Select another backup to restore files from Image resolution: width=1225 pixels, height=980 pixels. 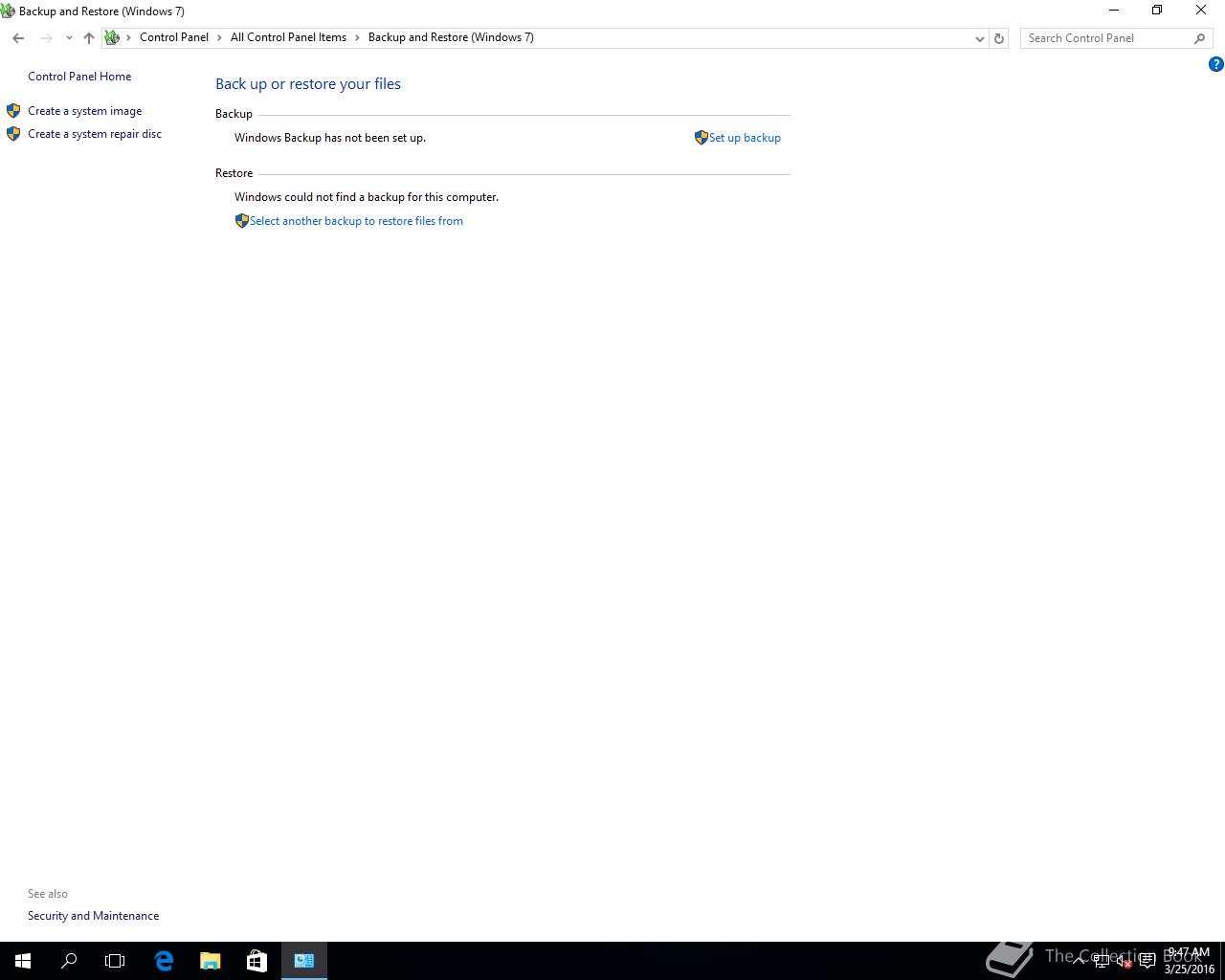356,221
